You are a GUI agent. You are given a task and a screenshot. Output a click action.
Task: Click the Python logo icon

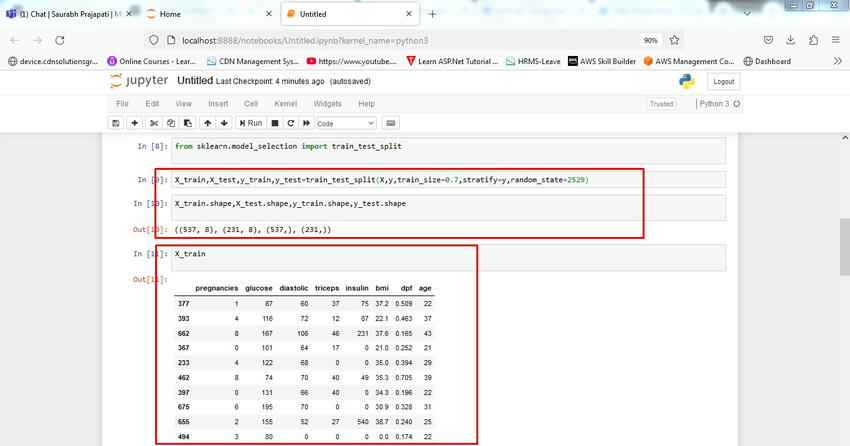[687, 81]
